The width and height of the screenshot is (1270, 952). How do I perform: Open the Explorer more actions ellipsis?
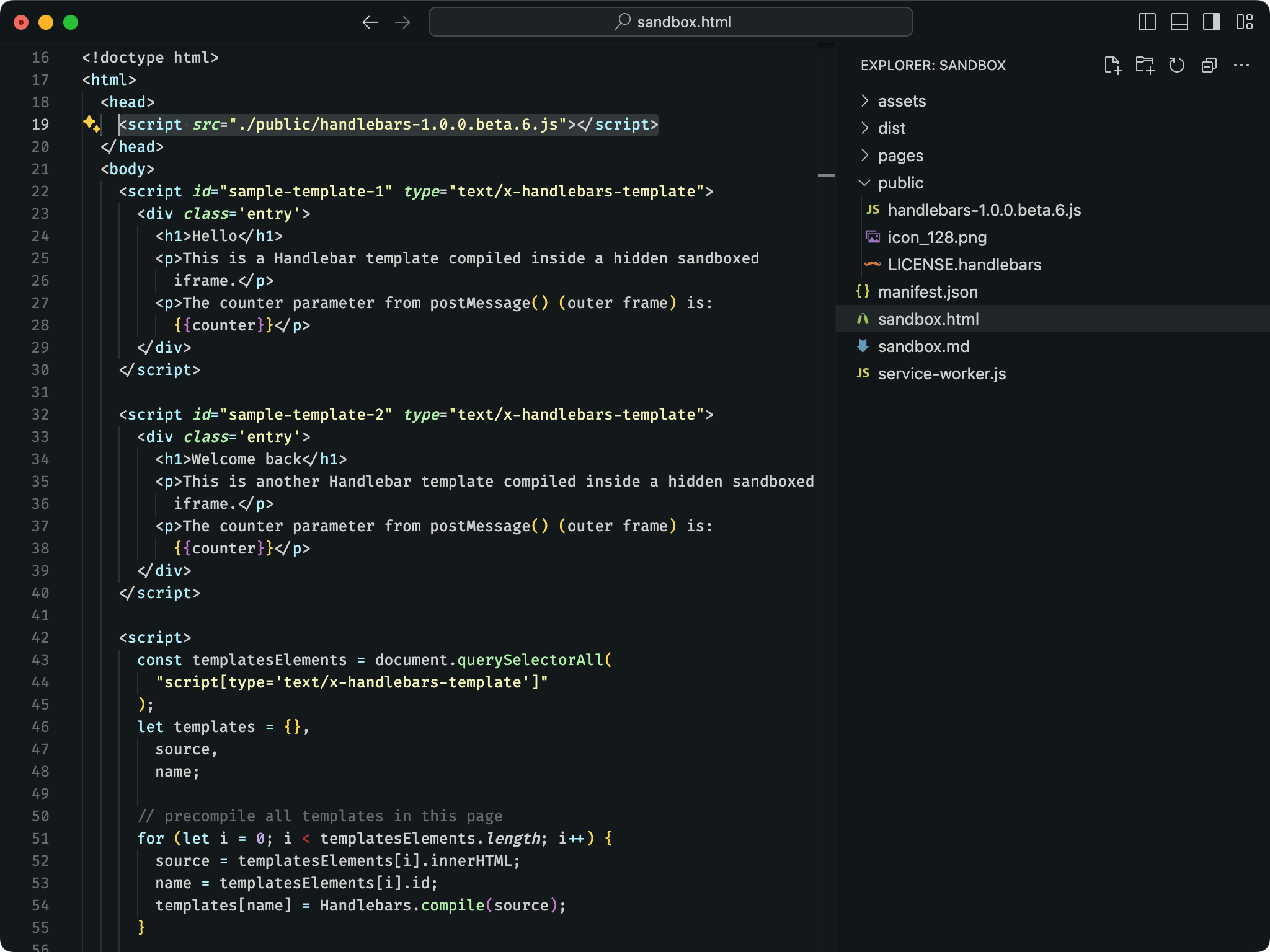[1241, 65]
